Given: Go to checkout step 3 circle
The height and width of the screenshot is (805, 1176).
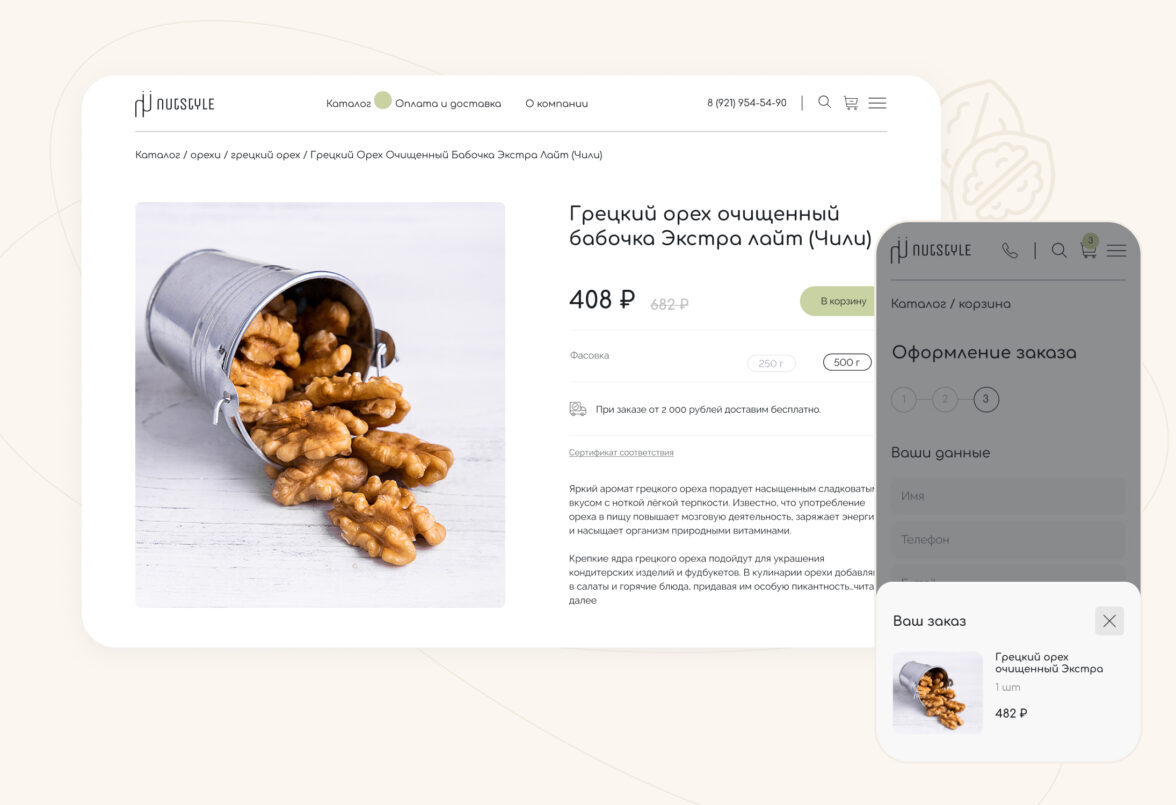Looking at the screenshot, I should click(x=986, y=399).
